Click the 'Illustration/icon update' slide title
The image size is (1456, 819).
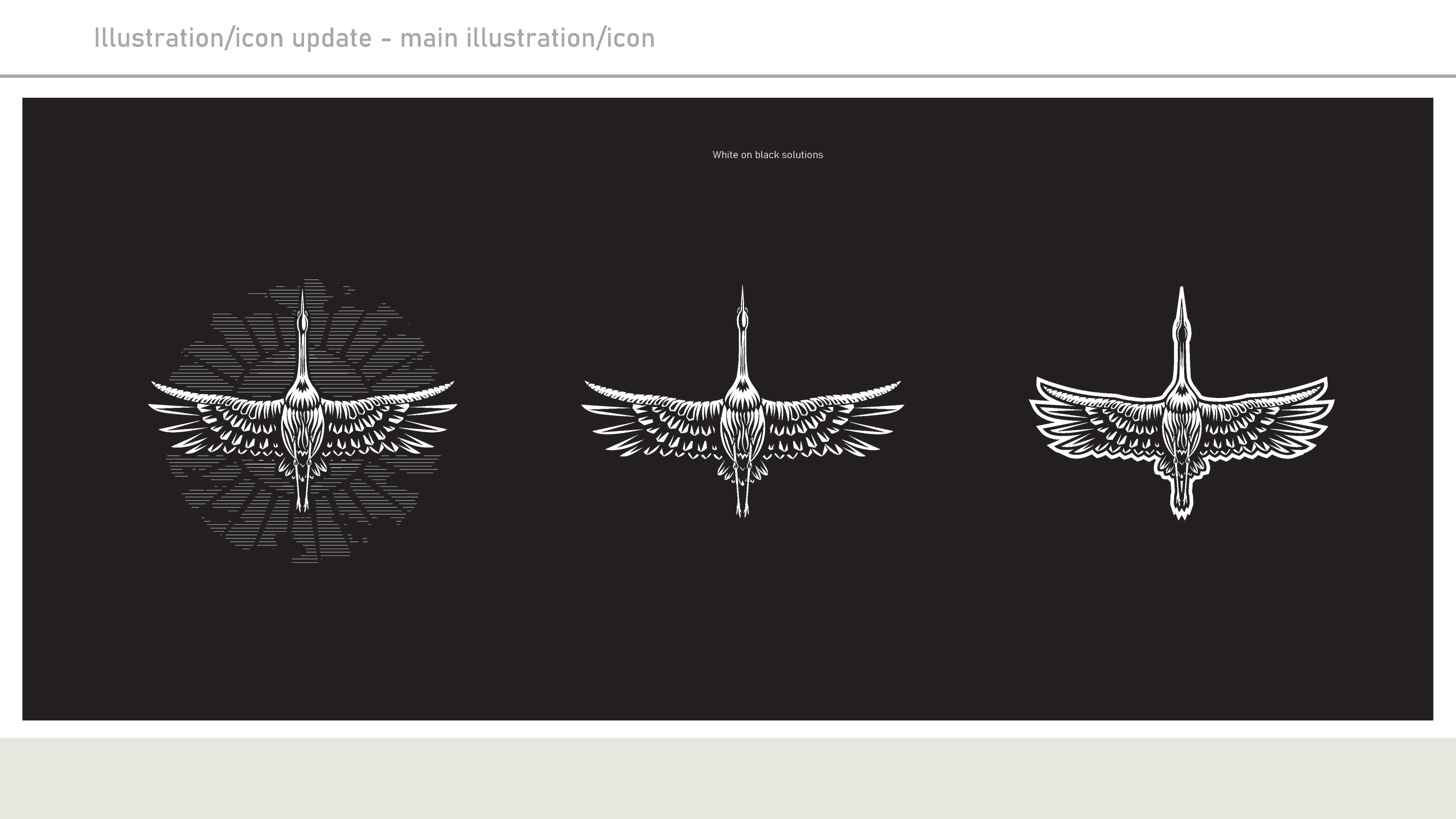point(374,38)
